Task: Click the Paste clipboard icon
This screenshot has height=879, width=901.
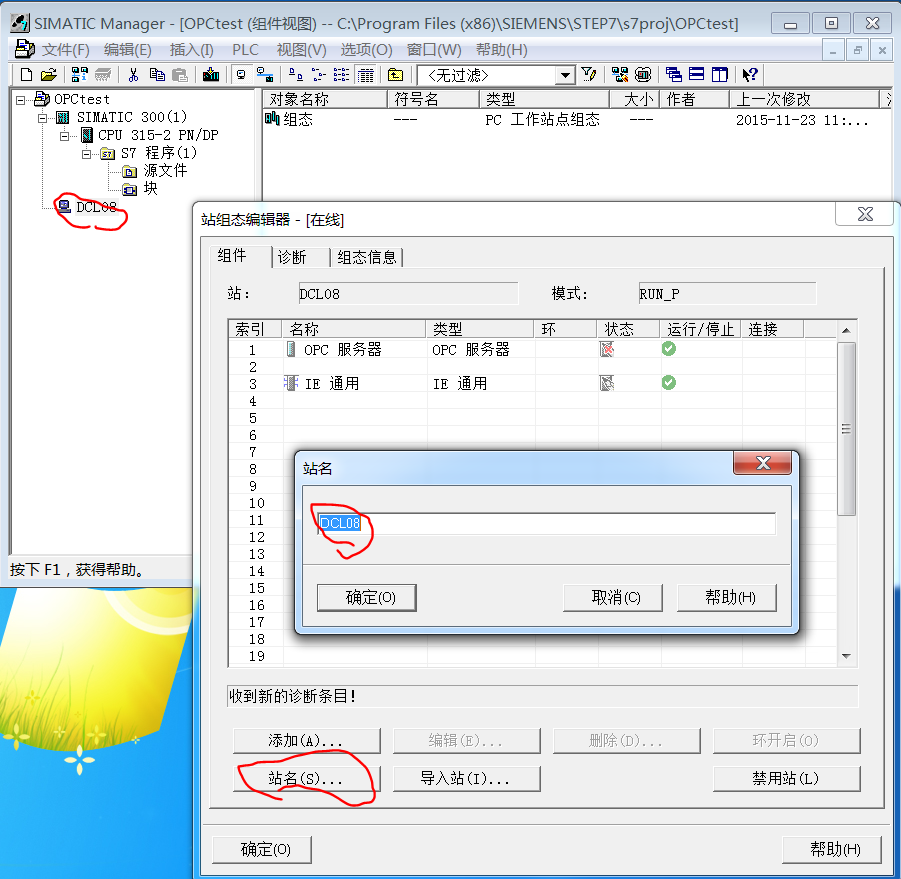Action: pos(180,75)
